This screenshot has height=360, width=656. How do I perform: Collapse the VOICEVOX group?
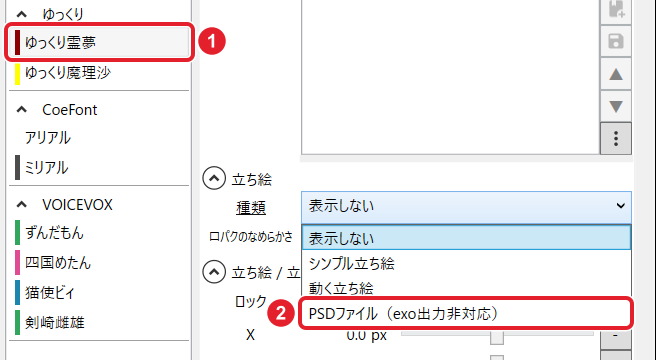[22, 205]
